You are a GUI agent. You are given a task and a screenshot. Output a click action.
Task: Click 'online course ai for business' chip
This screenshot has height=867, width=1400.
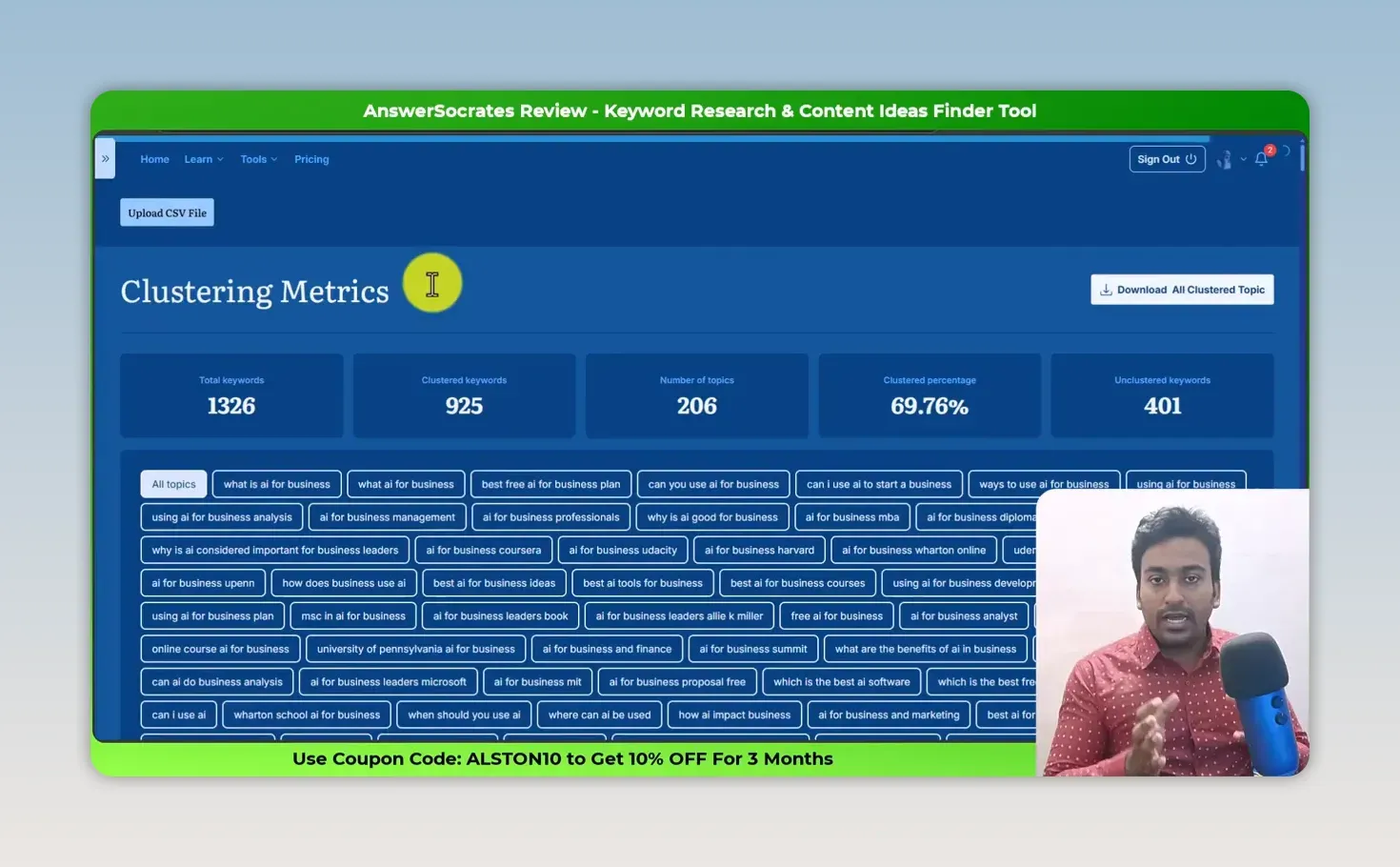point(220,649)
